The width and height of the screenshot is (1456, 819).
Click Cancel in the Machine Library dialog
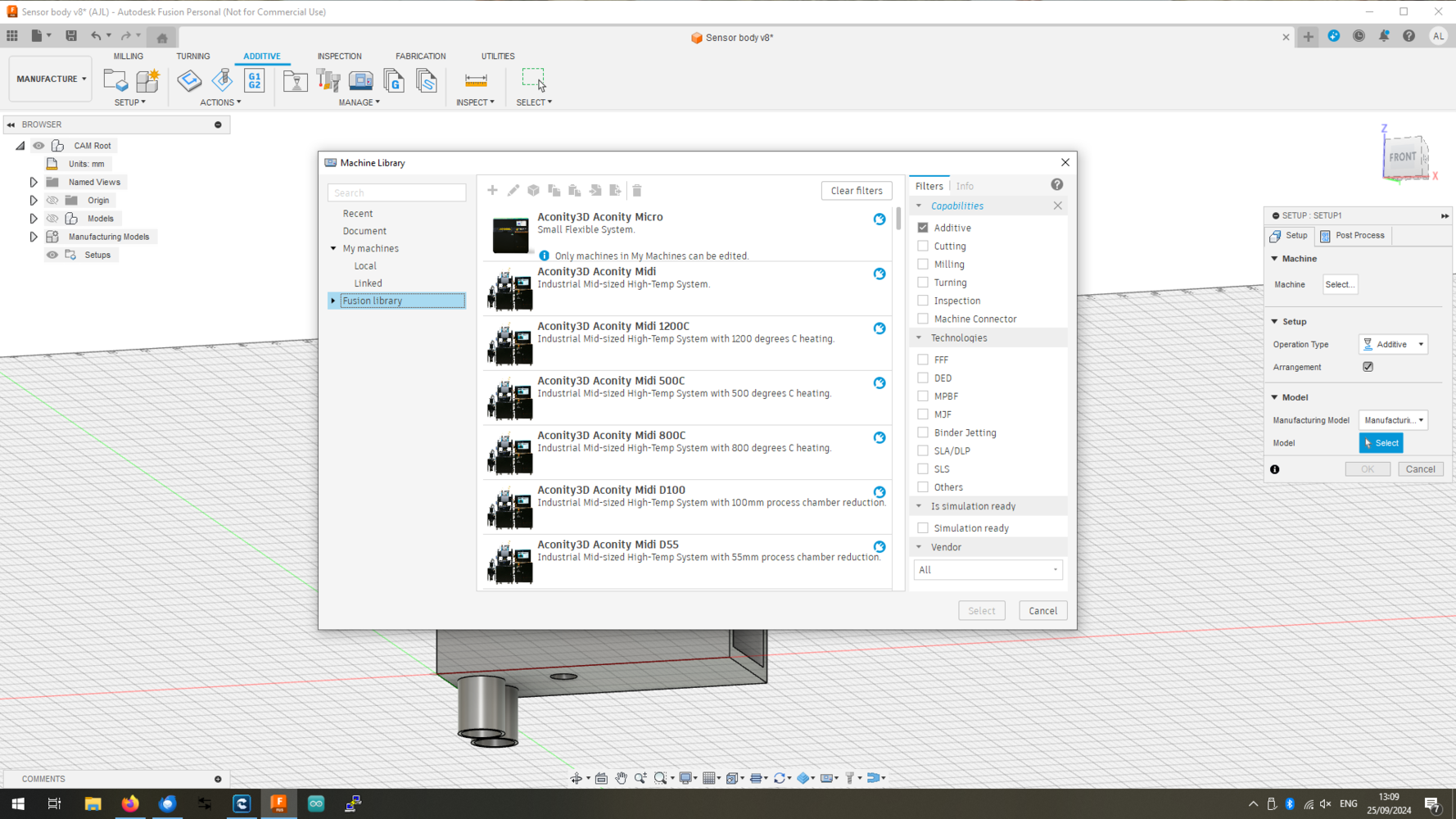tap(1042, 610)
